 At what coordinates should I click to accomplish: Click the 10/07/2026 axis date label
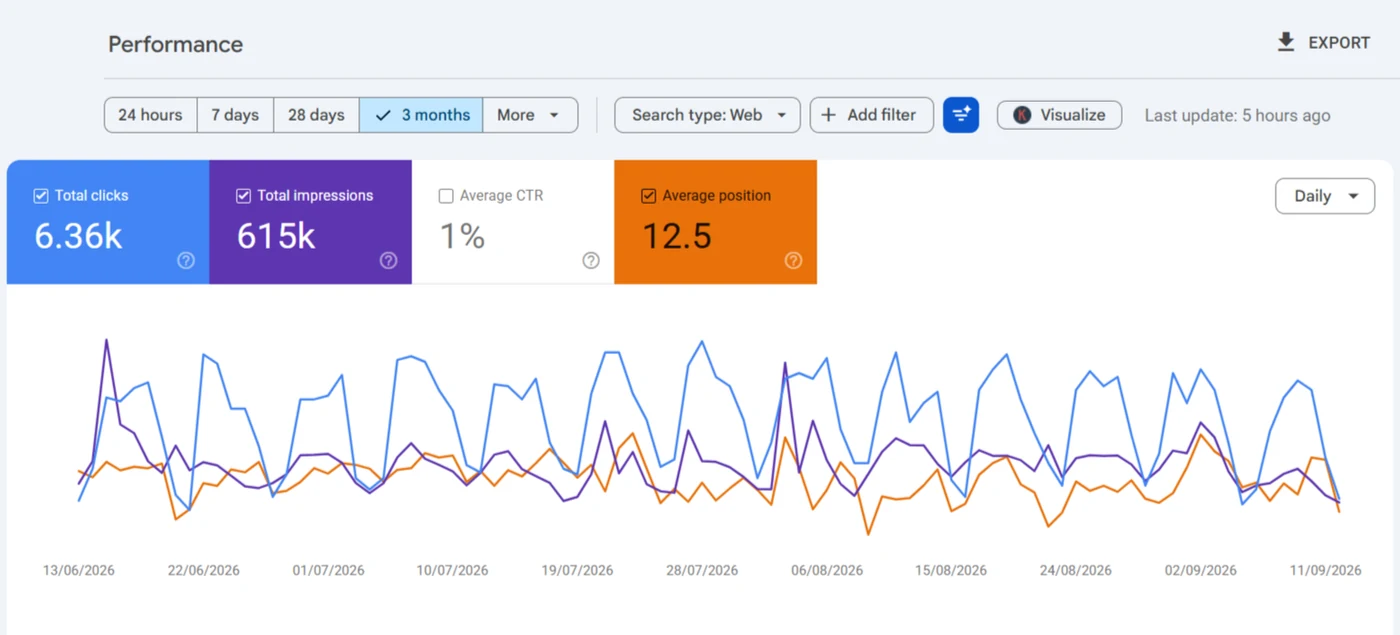click(x=452, y=570)
